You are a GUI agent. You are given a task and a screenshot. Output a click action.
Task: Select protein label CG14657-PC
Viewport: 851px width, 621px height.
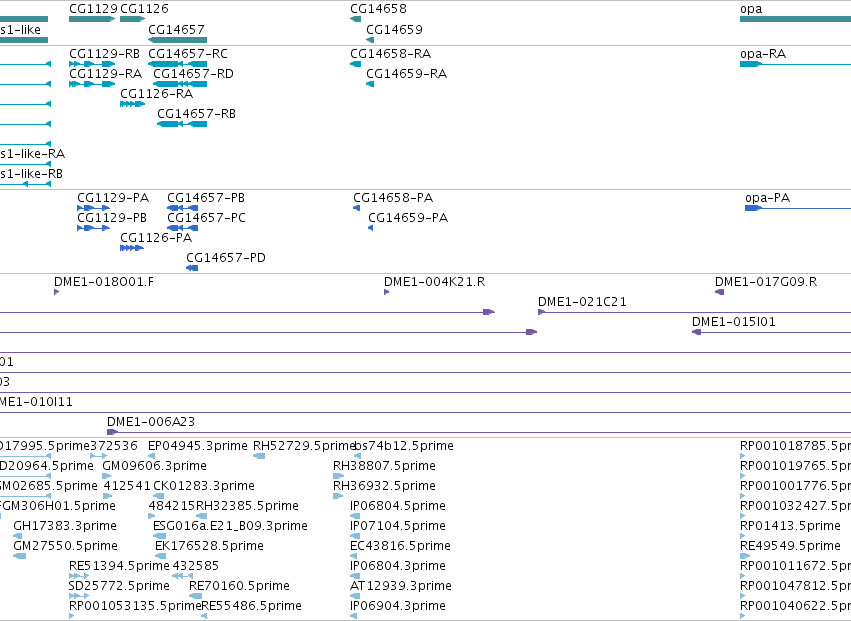click(206, 218)
